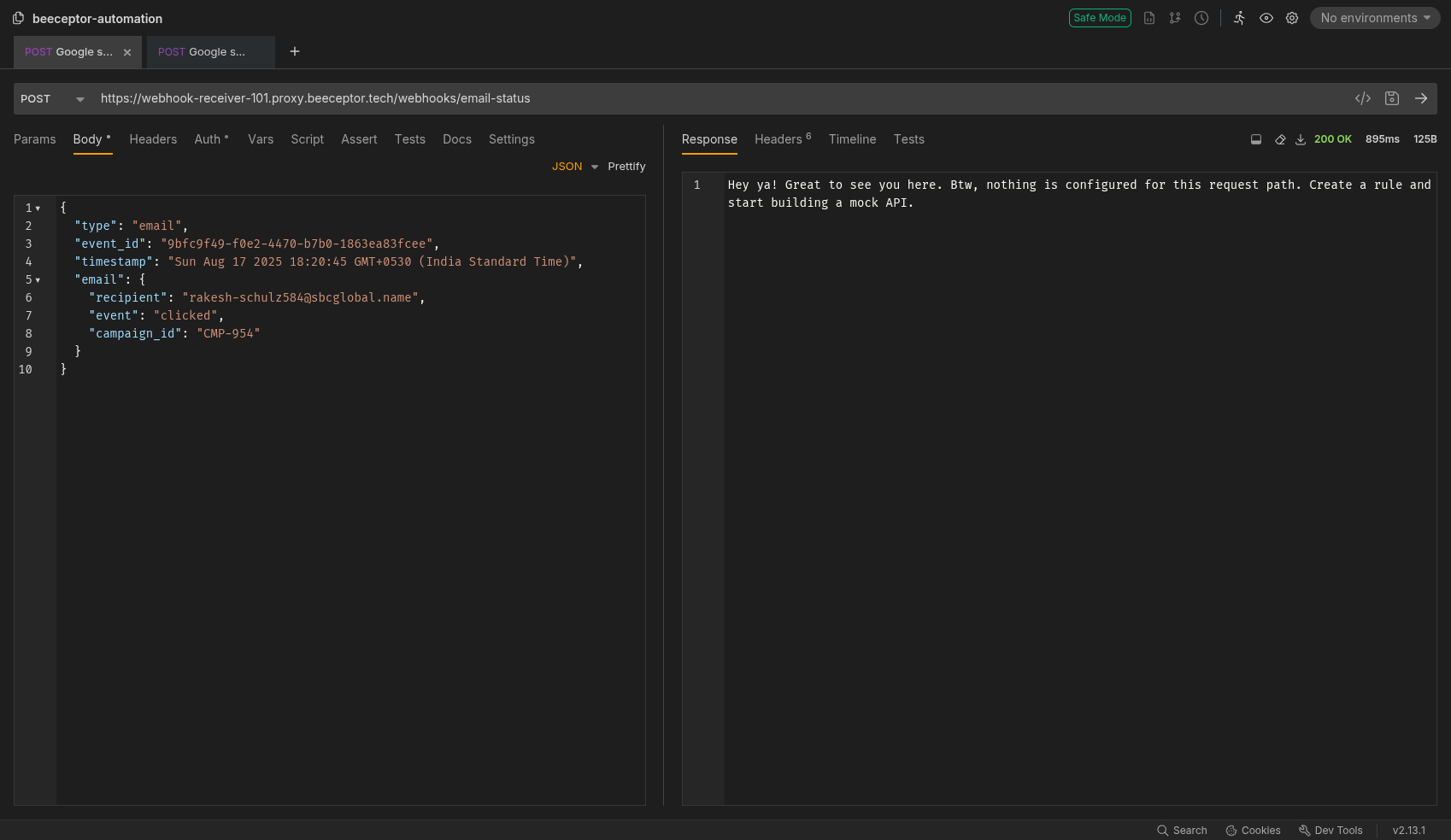Download the response using the download icon

click(1301, 139)
